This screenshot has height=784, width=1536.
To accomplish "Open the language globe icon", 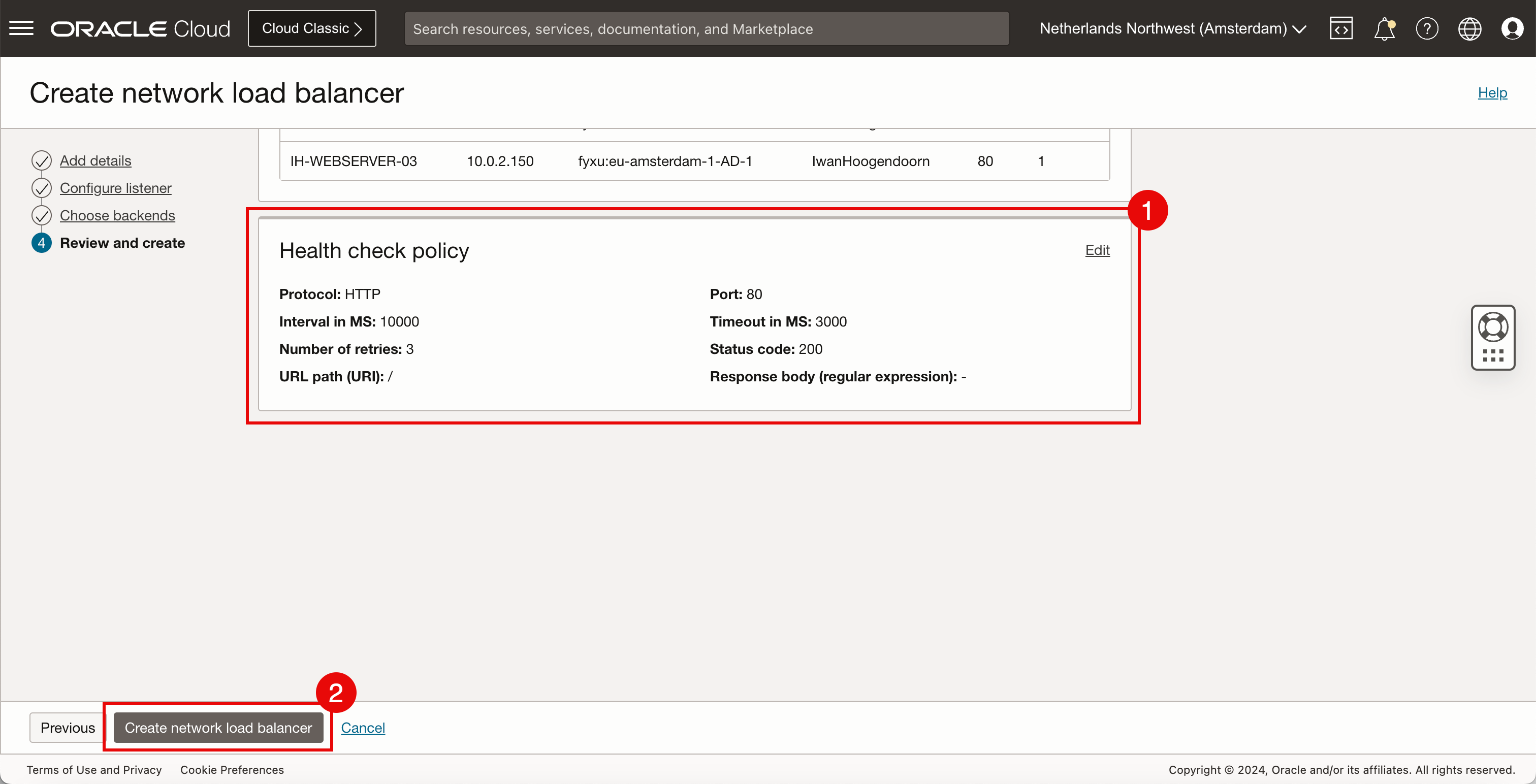I will [1469, 28].
